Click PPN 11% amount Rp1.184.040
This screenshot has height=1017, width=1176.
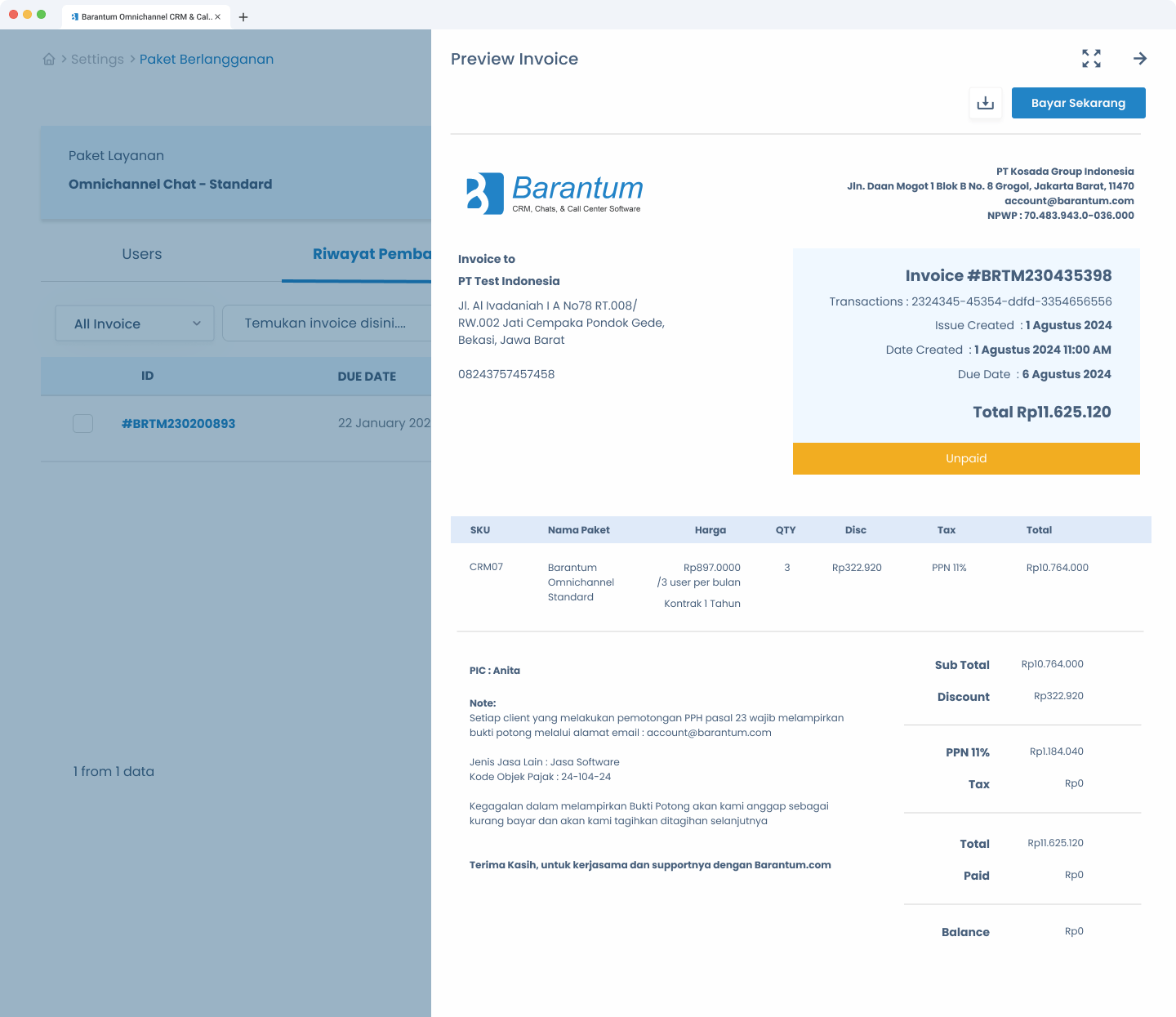coord(1056,752)
